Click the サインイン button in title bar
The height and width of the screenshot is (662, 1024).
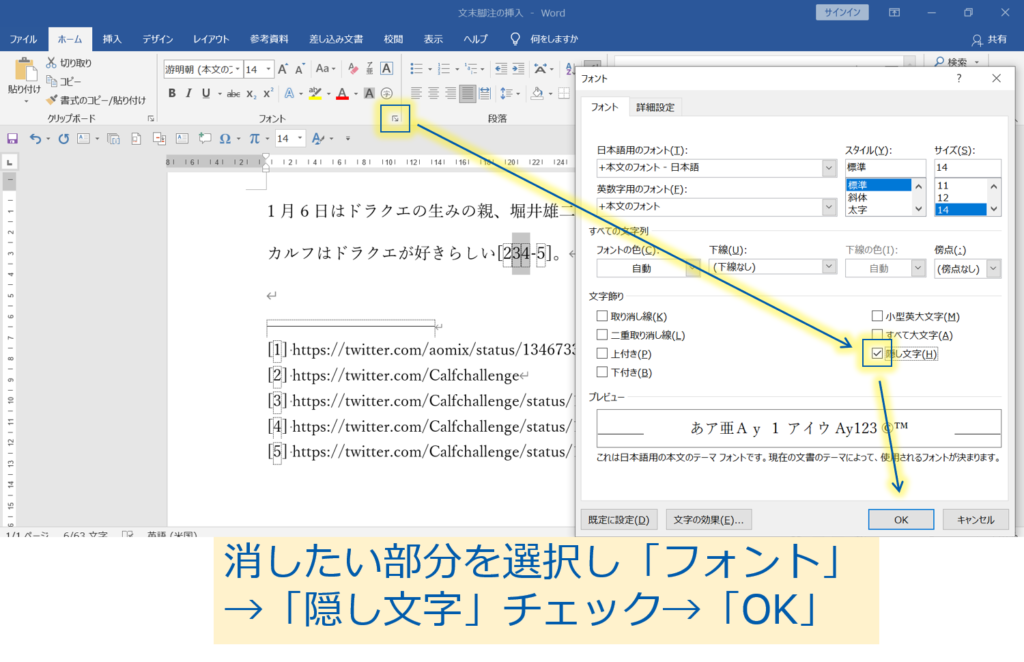coord(842,12)
